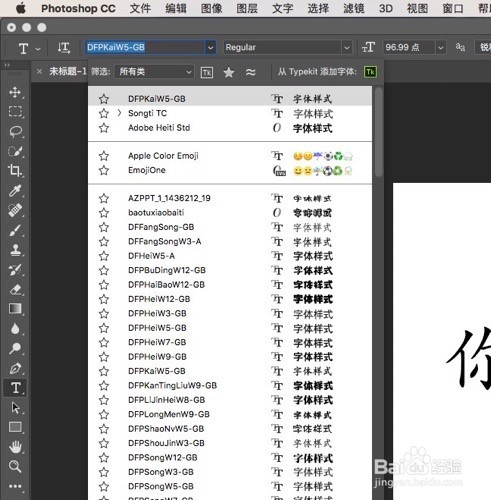
Task: Select the History Brush tool
Action: (15, 269)
